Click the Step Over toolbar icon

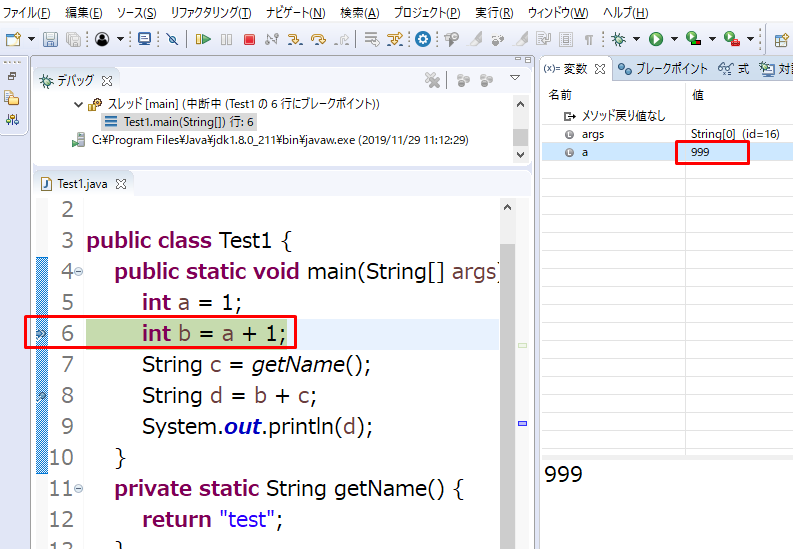pos(319,40)
